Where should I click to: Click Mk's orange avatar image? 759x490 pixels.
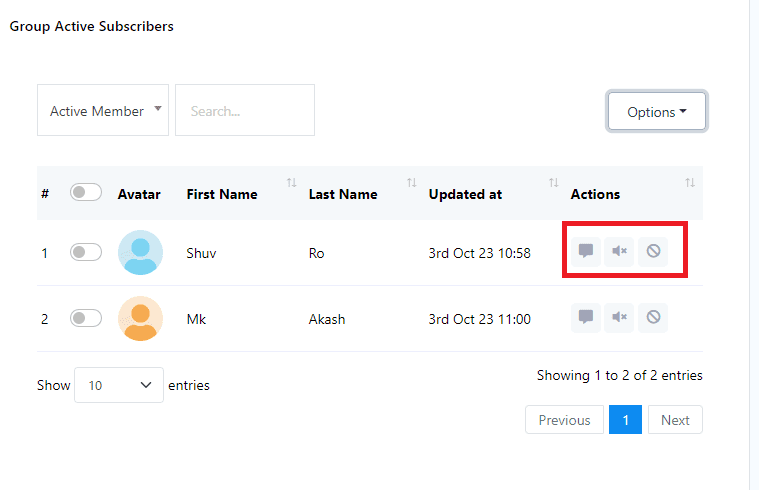(x=140, y=318)
